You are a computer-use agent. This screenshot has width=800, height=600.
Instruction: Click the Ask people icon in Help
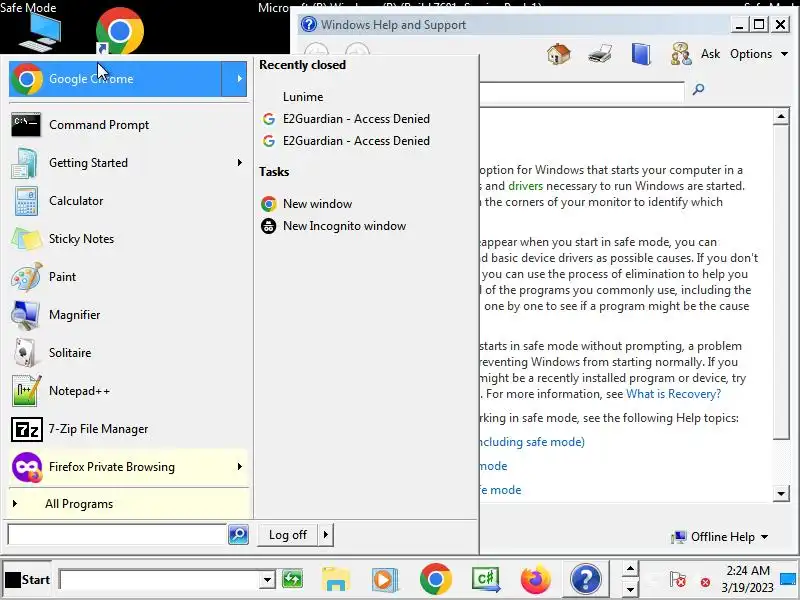[x=681, y=54]
